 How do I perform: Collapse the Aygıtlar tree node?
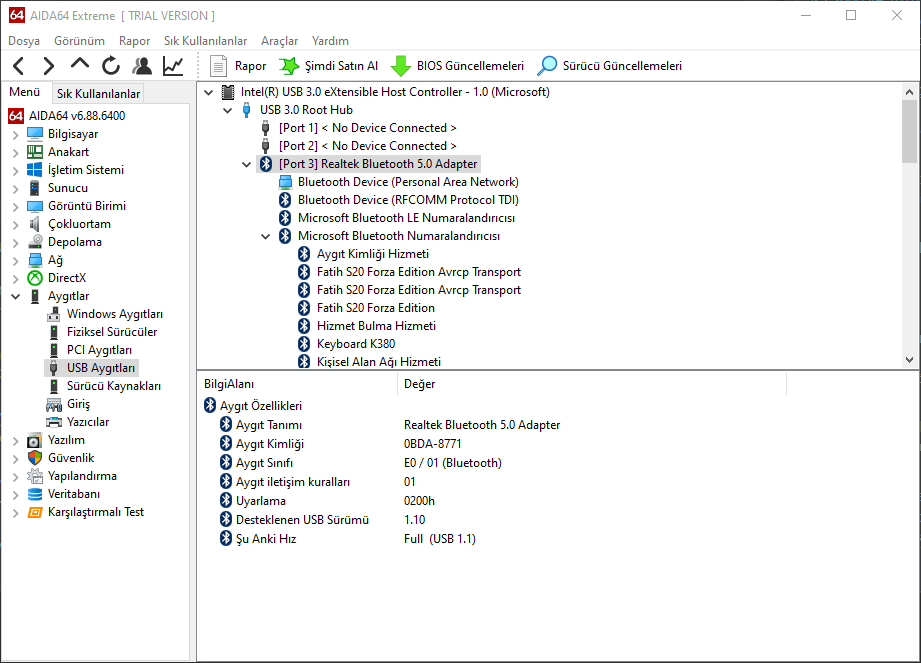[x=16, y=297]
